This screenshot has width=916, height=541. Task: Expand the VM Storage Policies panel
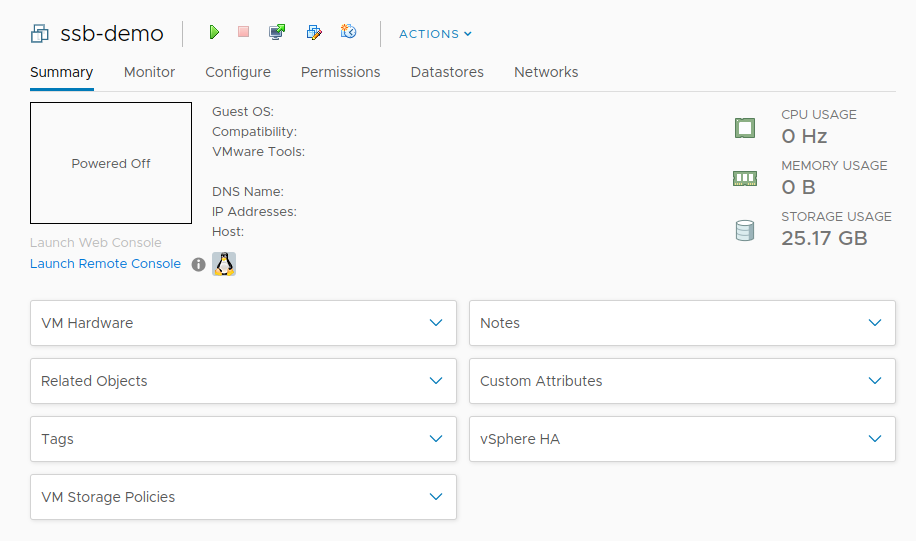click(x=435, y=497)
